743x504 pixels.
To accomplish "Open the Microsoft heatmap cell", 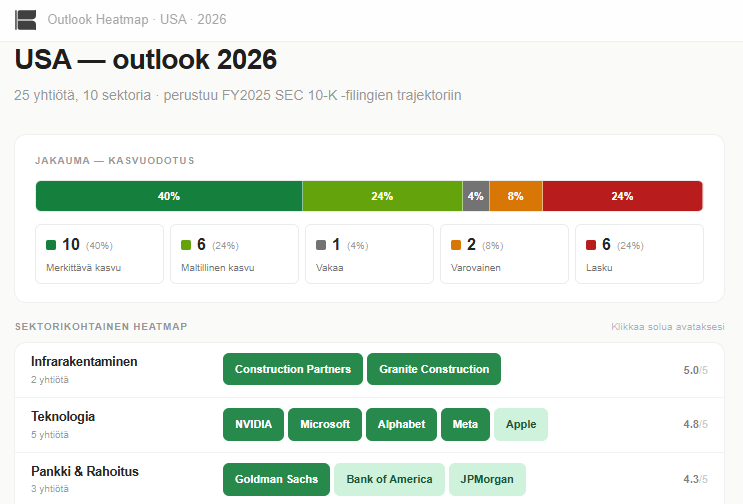I will pyautogui.click(x=325, y=424).
